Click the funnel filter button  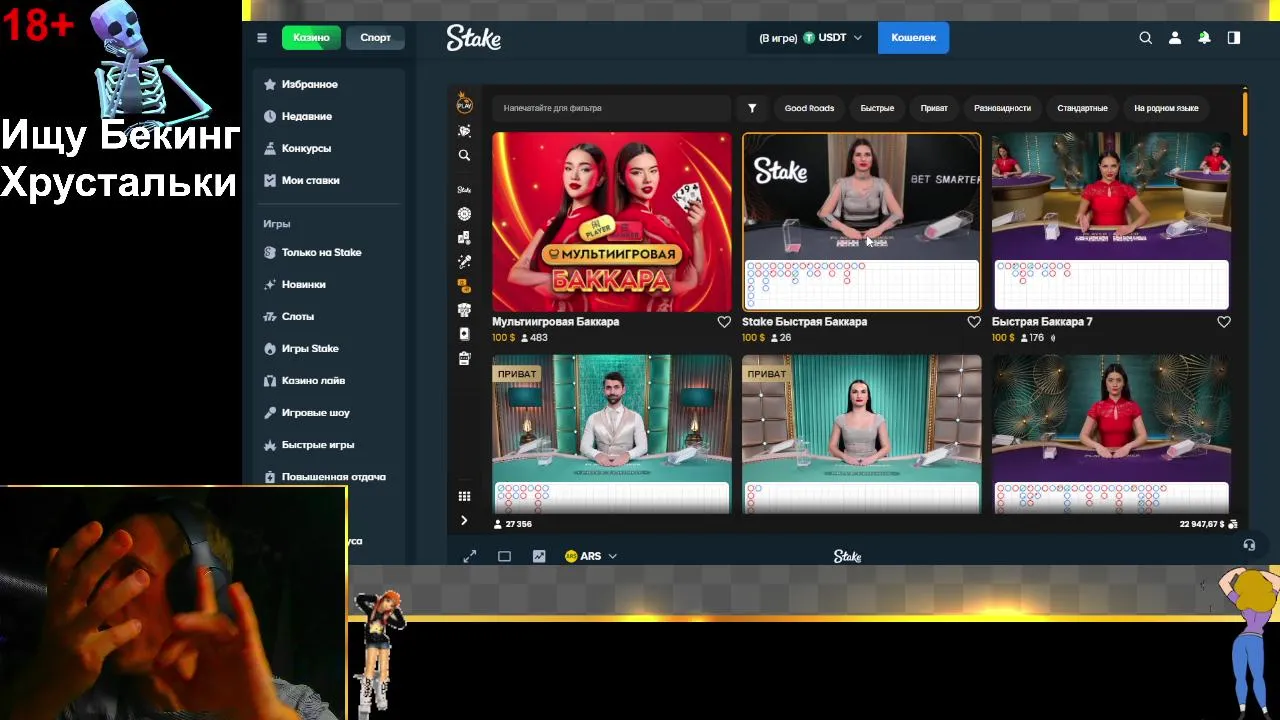point(752,108)
